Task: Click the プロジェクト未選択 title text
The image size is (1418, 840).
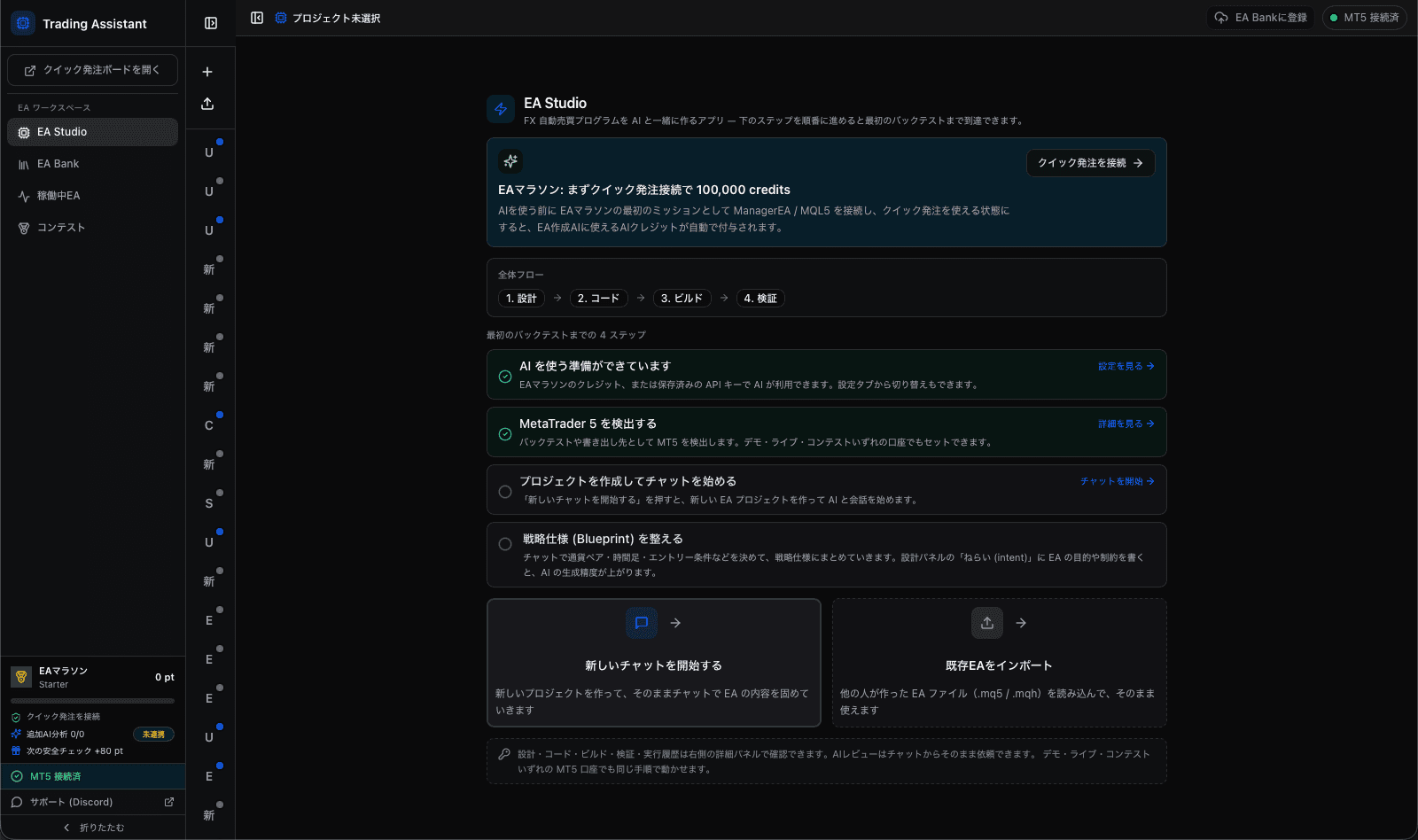Action: pos(337,18)
